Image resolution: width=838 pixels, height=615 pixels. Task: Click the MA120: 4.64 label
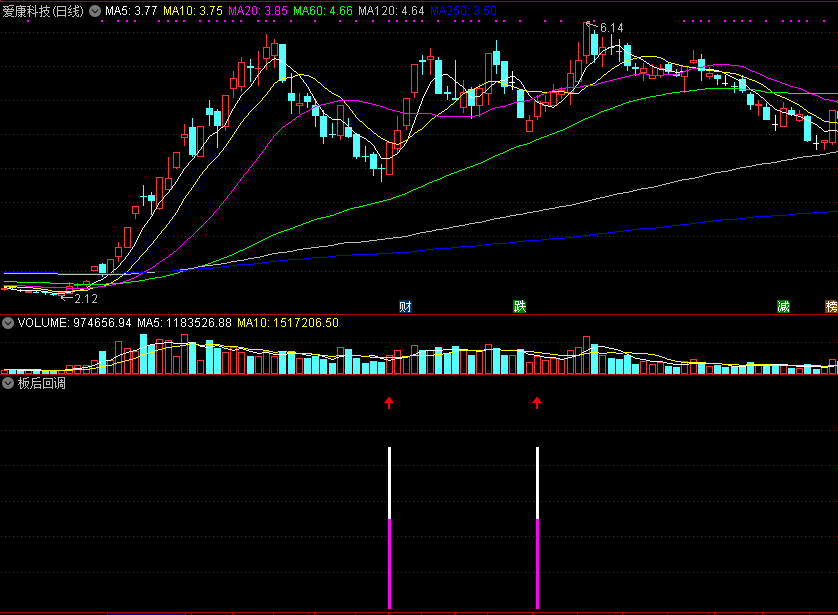tap(391, 11)
